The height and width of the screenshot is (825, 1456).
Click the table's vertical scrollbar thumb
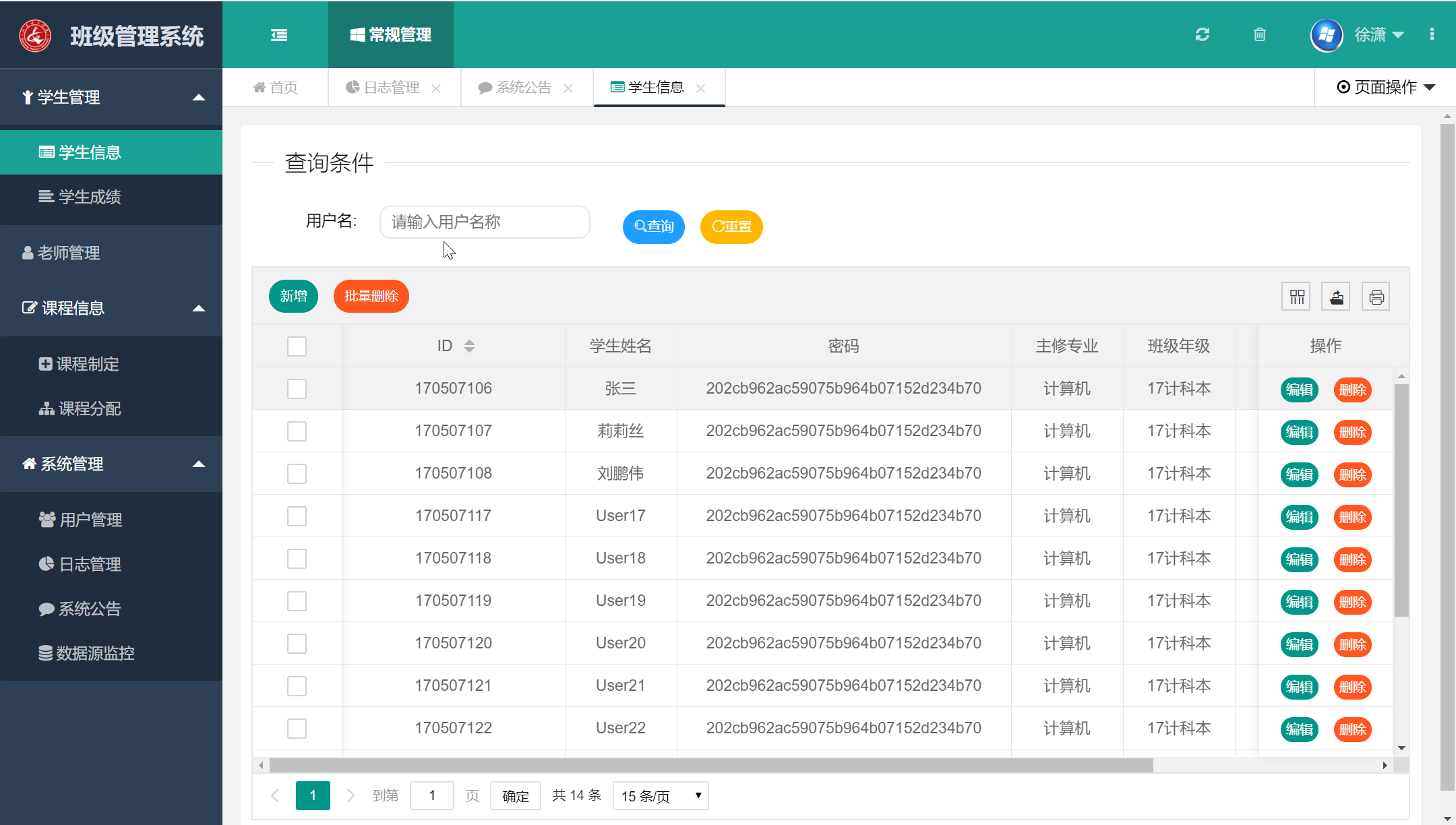click(x=1401, y=499)
